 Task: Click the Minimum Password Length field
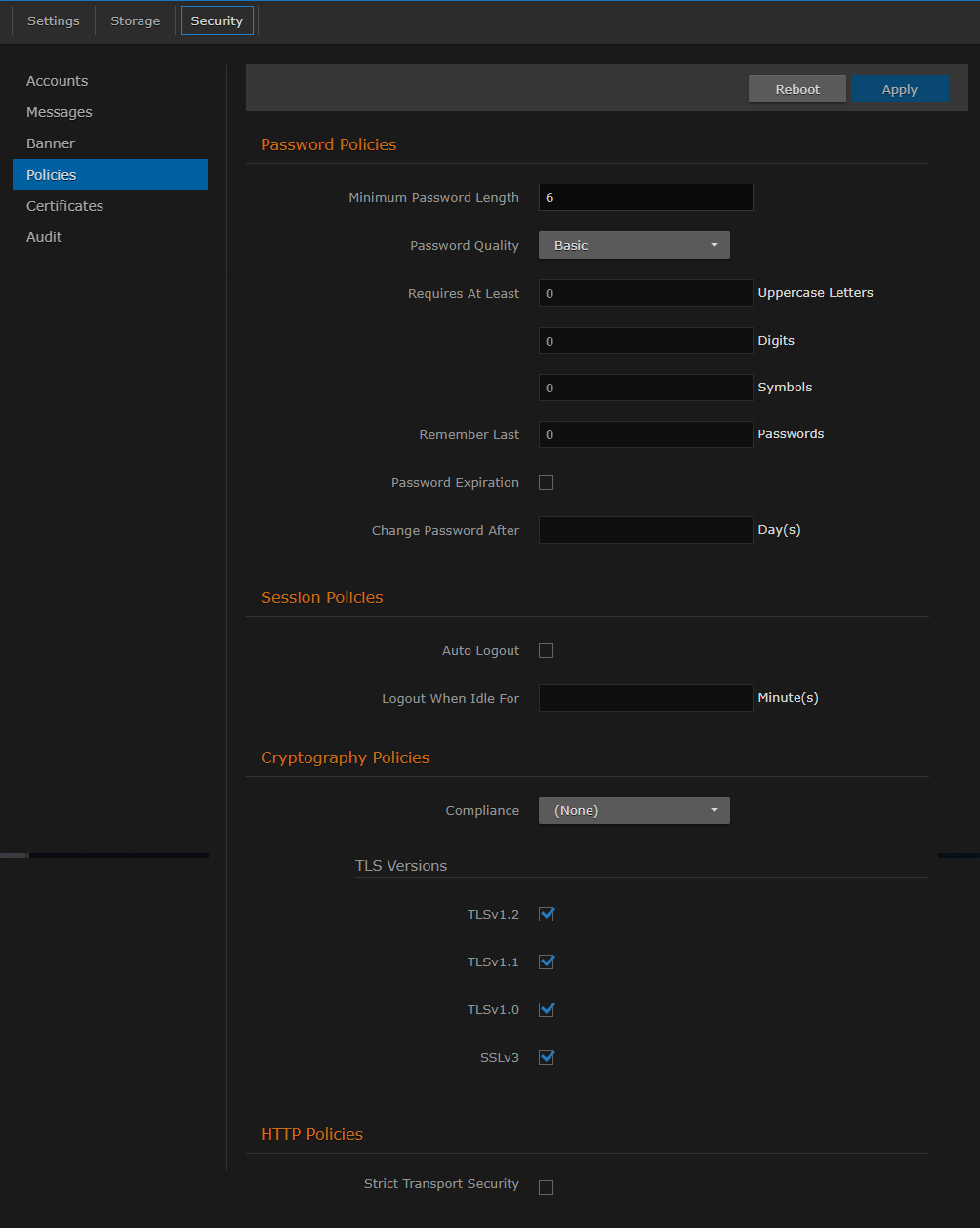[x=645, y=196]
